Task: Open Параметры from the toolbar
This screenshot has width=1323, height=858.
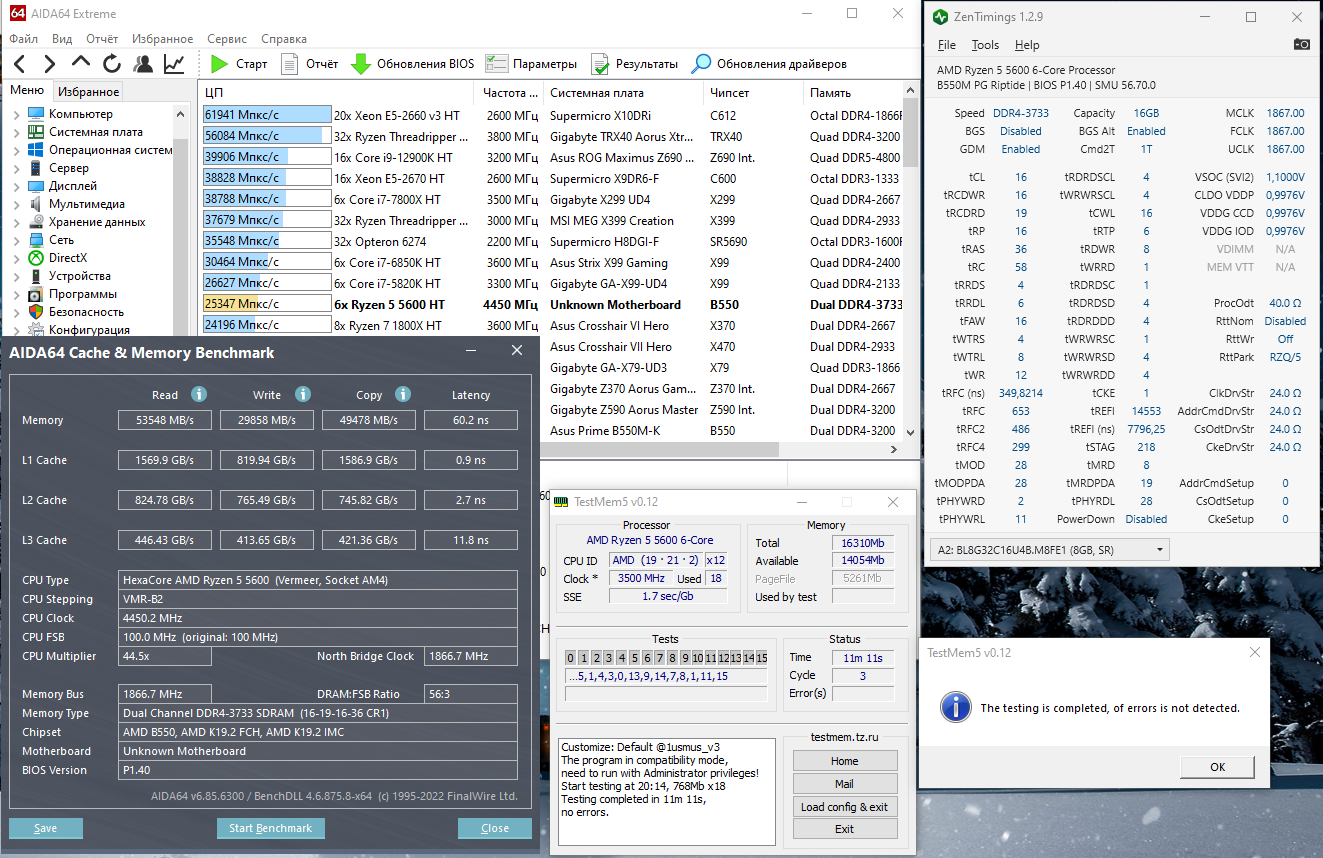Action: tap(531, 64)
